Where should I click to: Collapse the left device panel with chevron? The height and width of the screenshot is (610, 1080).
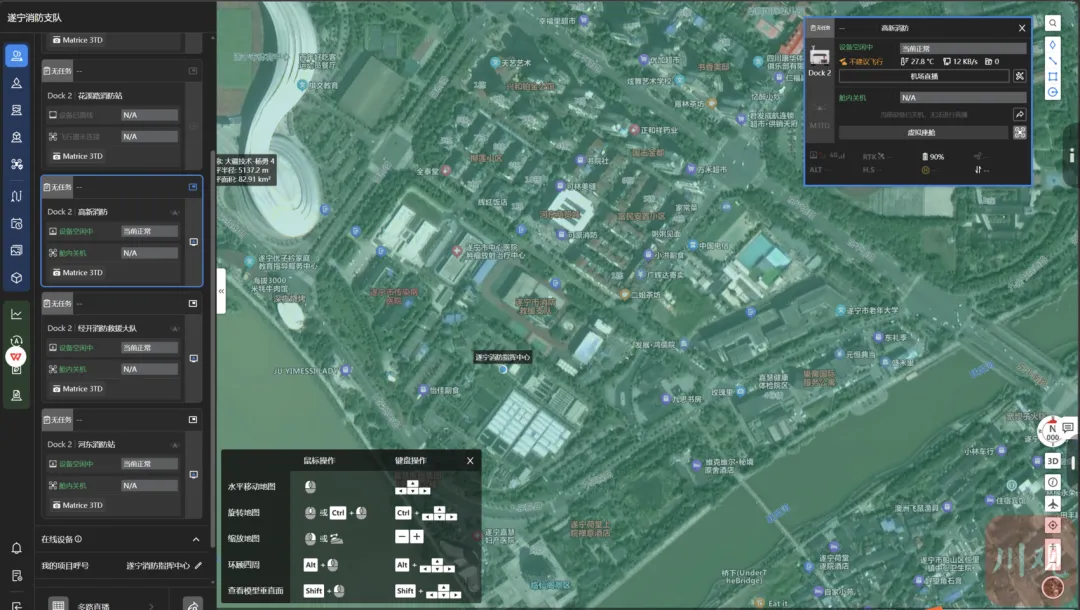coord(221,291)
